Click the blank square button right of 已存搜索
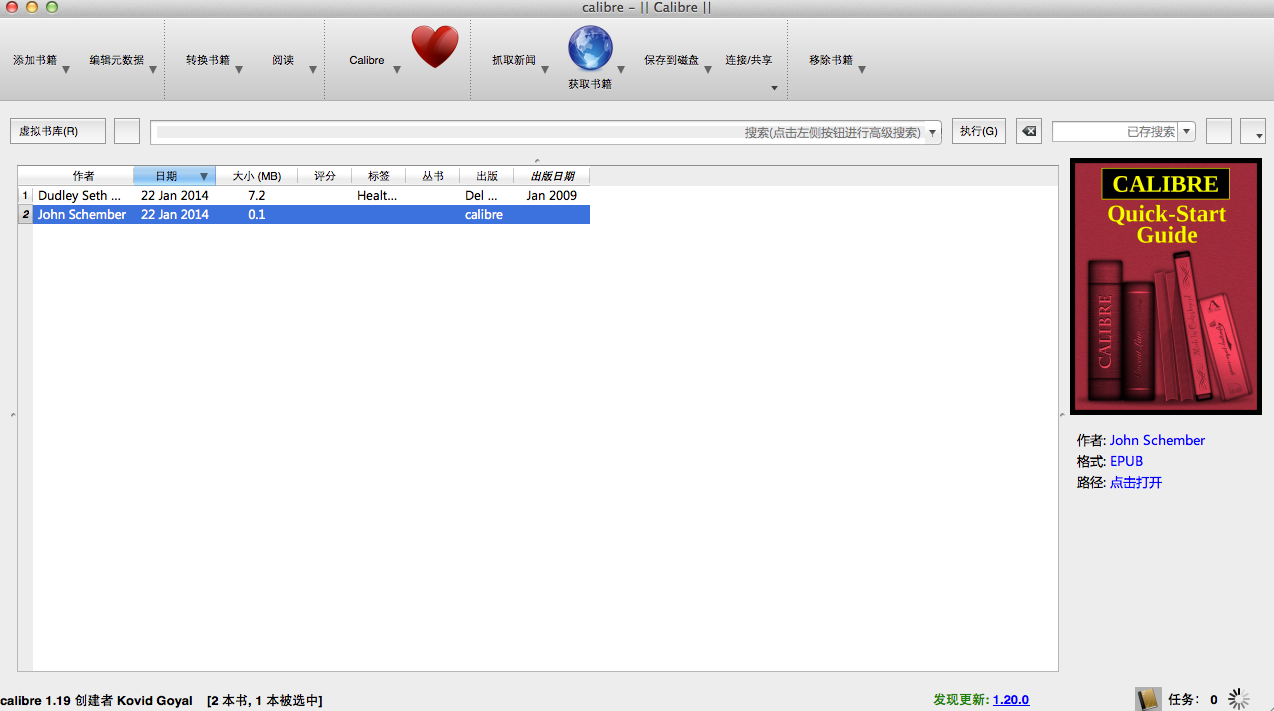Viewport: 1274px width, 711px height. (x=1218, y=131)
